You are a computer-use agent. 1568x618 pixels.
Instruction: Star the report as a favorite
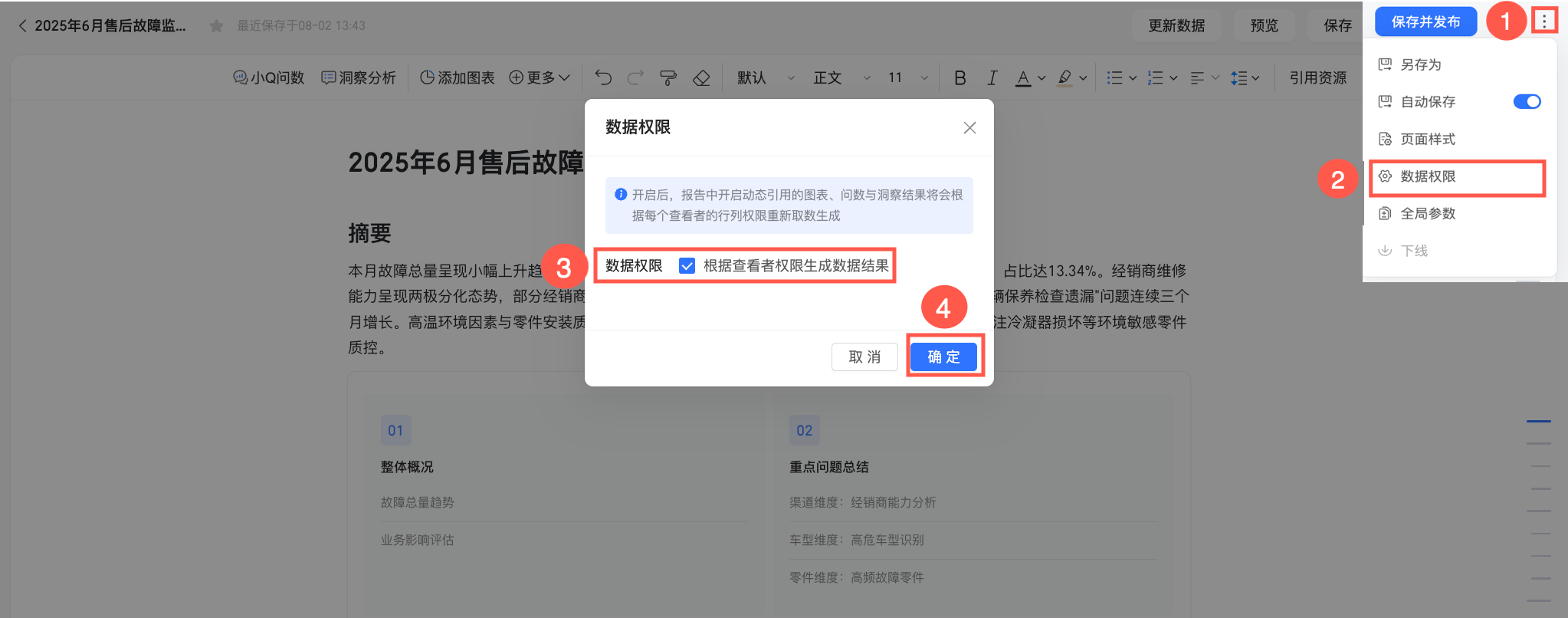[216, 26]
